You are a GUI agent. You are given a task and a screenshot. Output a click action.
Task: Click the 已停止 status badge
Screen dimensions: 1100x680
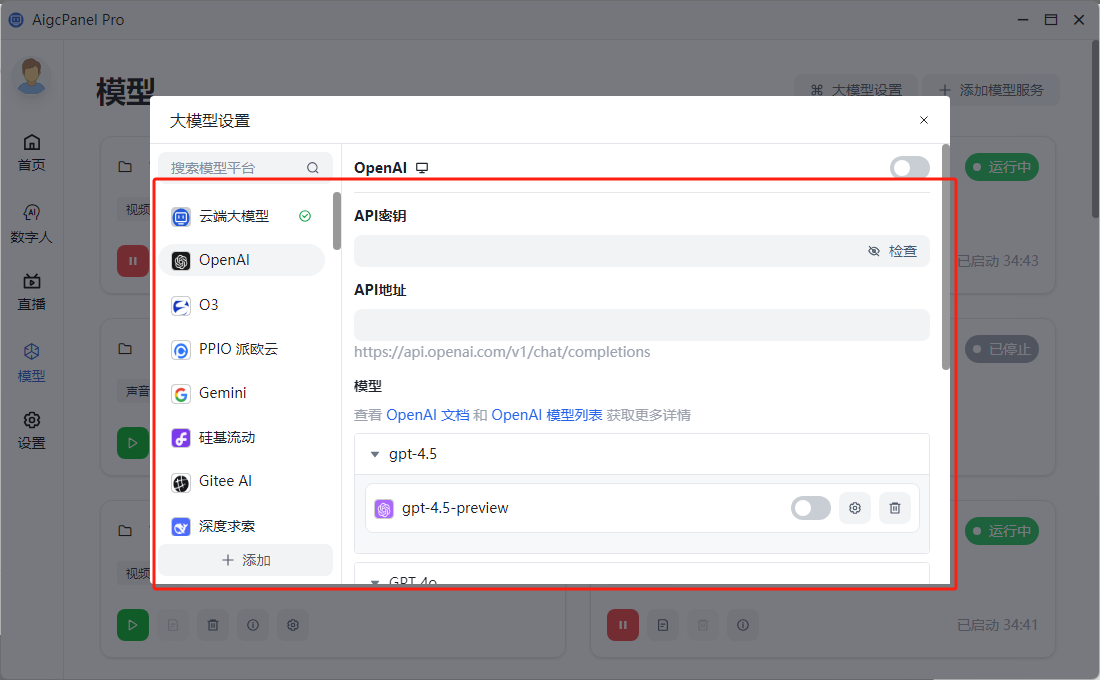(1002, 349)
